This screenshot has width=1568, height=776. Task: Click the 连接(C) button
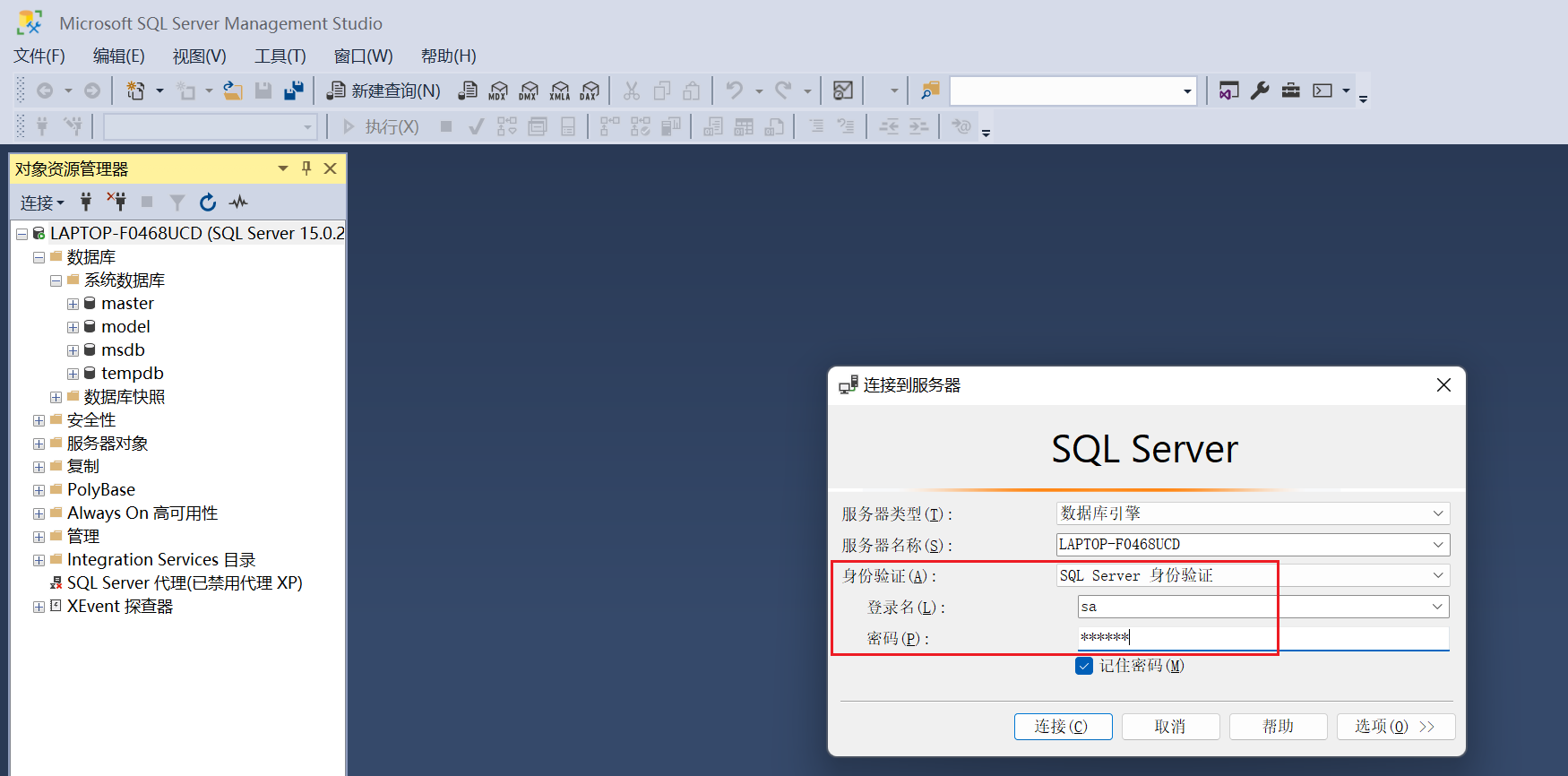point(1063,727)
